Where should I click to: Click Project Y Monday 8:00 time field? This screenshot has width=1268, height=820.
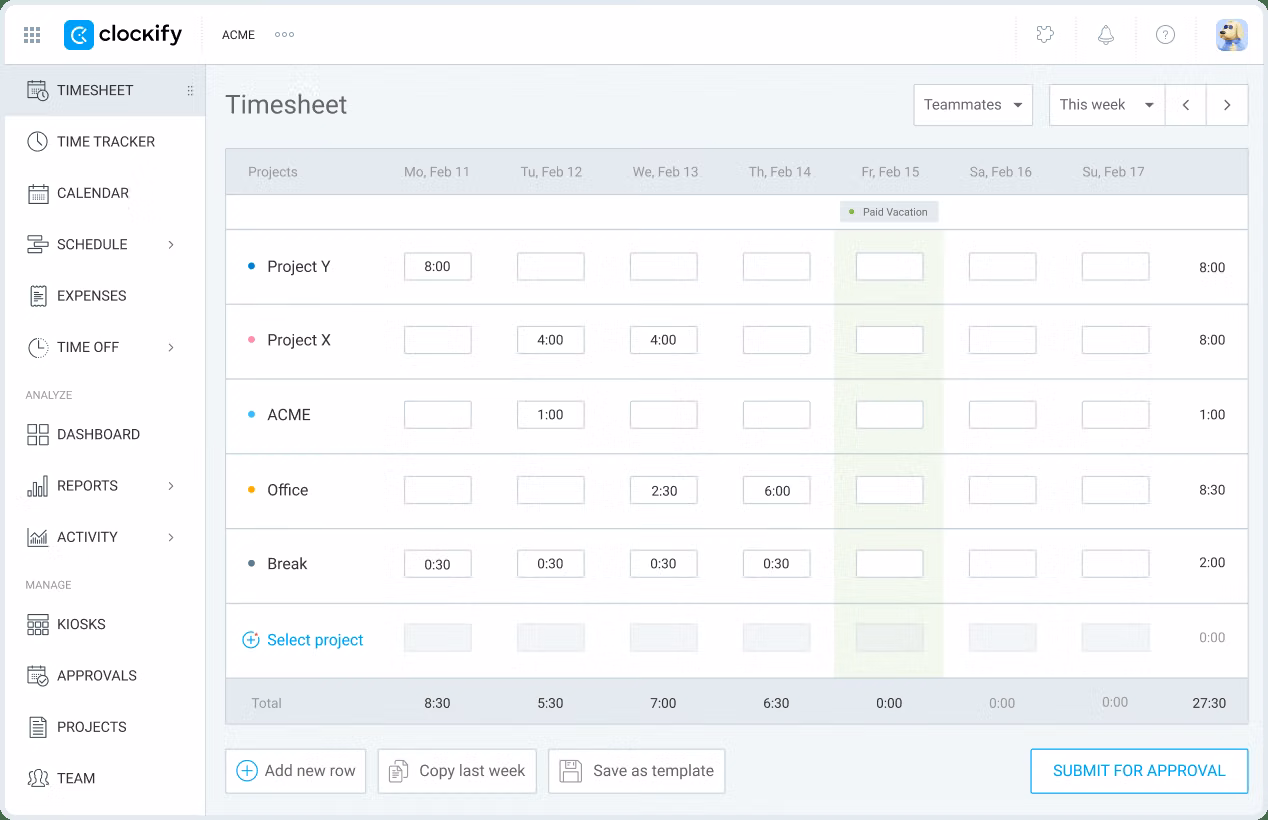coord(437,267)
